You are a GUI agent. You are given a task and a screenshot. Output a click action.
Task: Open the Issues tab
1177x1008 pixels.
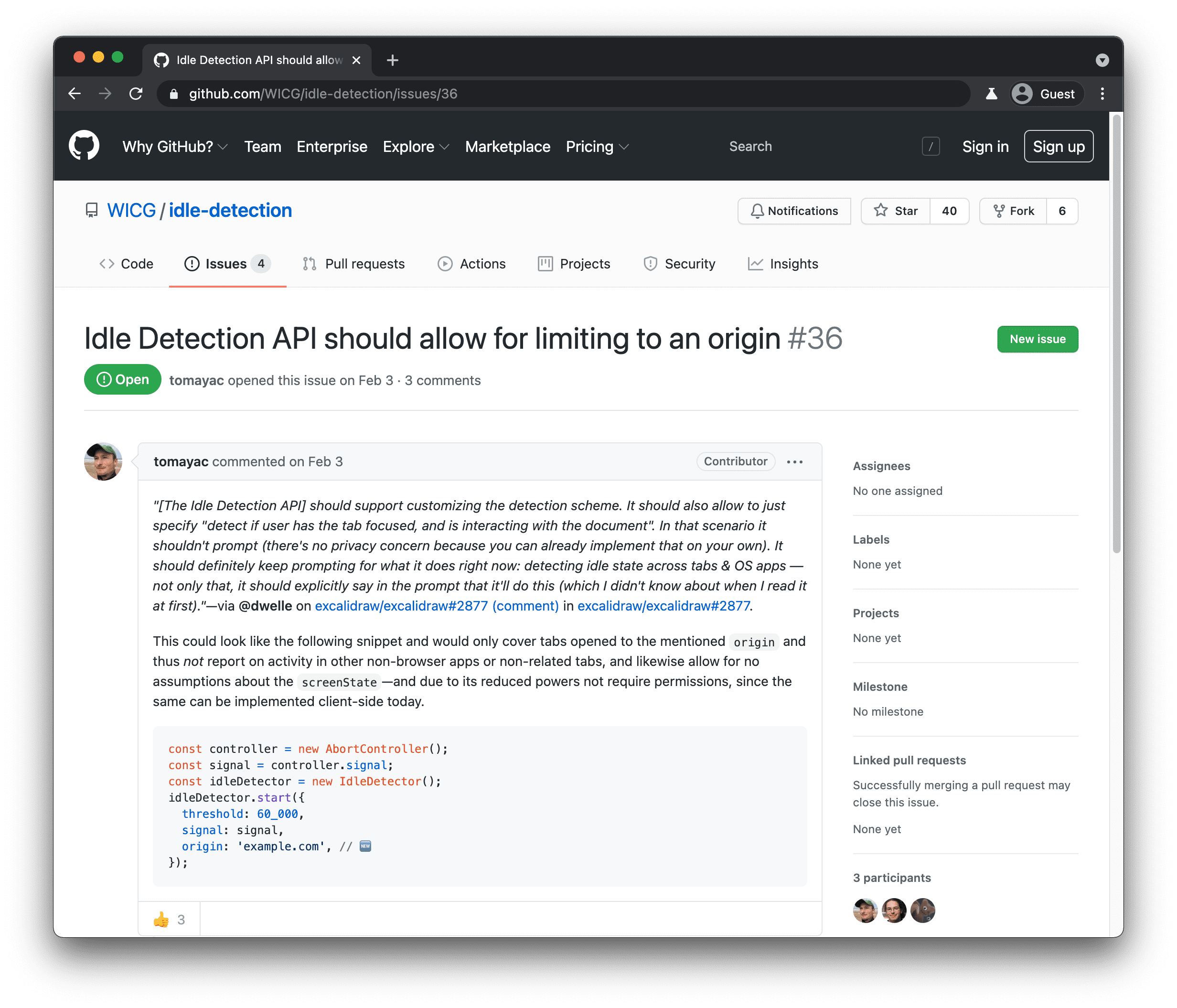225,264
